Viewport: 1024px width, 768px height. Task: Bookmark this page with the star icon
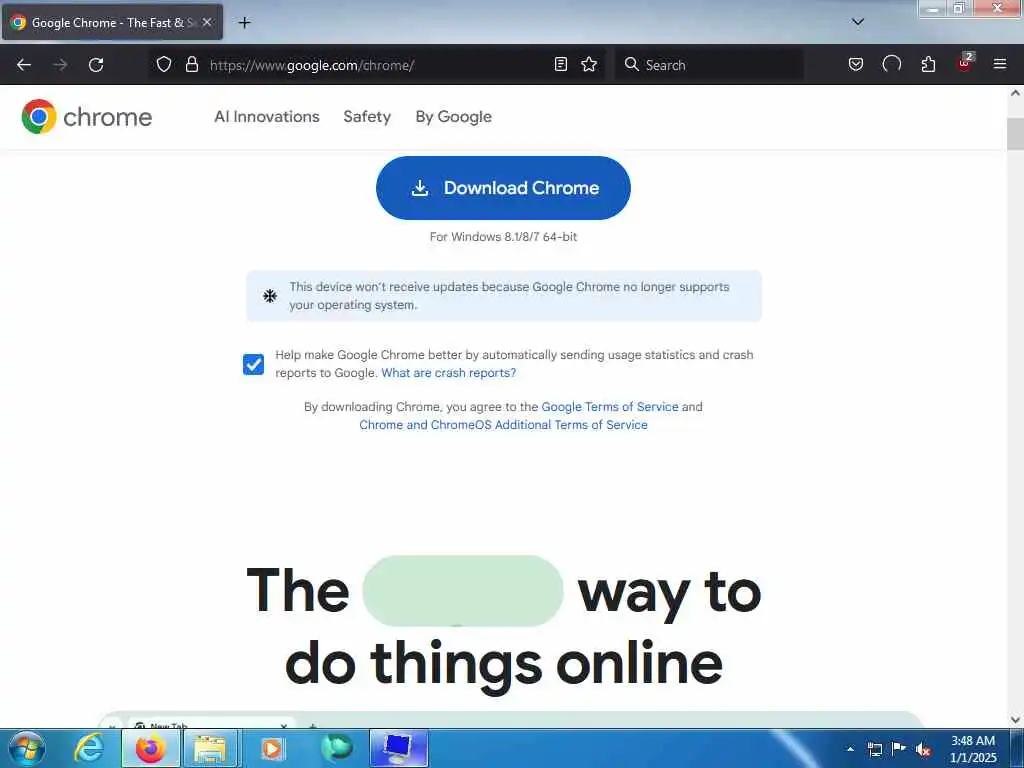tap(589, 64)
